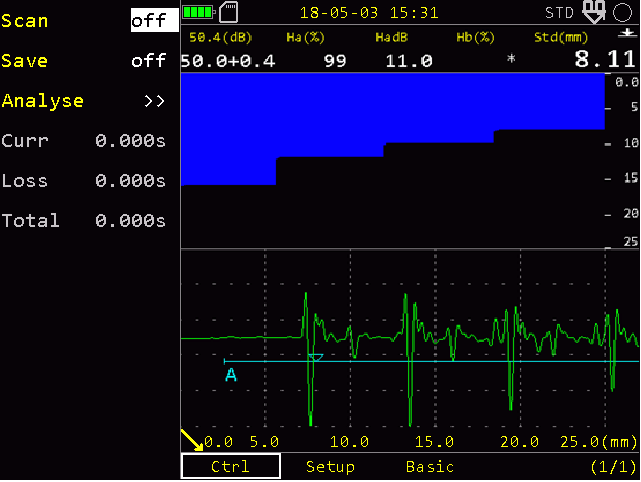Image resolution: width=641 pixels, height=482 pixels.
Task: Open the Analyse menu item
Action: (43, 101)
